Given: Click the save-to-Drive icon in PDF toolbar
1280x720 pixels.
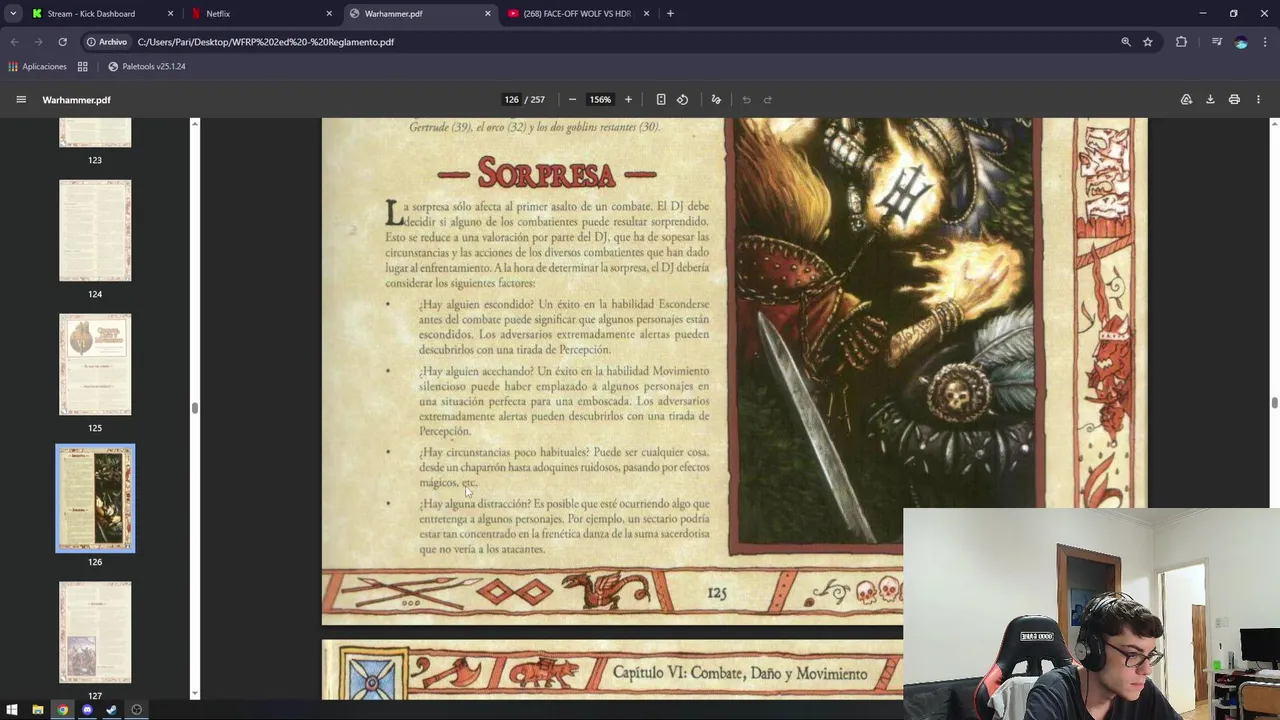Looking at the screenshot, I should (1186, 99).
